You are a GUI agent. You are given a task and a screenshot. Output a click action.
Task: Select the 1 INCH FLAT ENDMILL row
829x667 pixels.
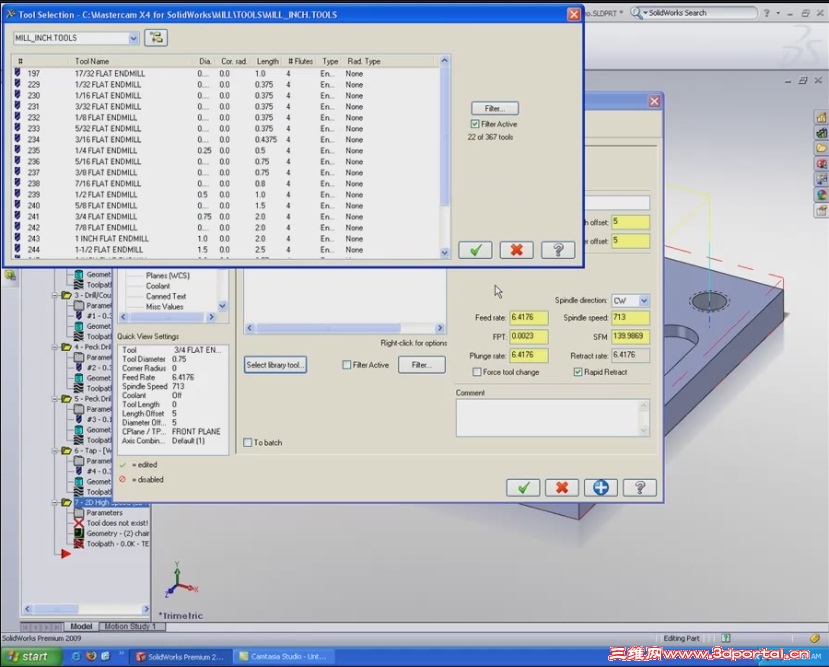(227, 239)
